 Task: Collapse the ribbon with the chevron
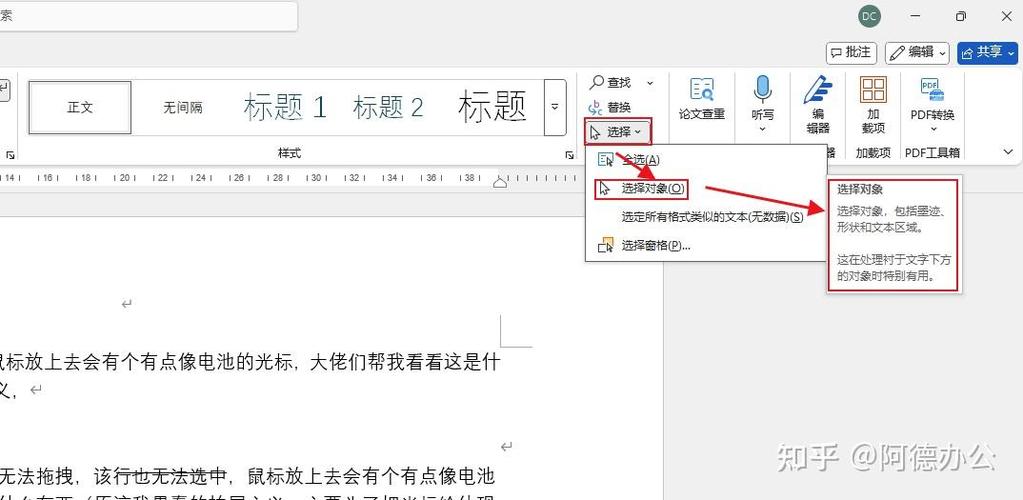coord(1008,152)
